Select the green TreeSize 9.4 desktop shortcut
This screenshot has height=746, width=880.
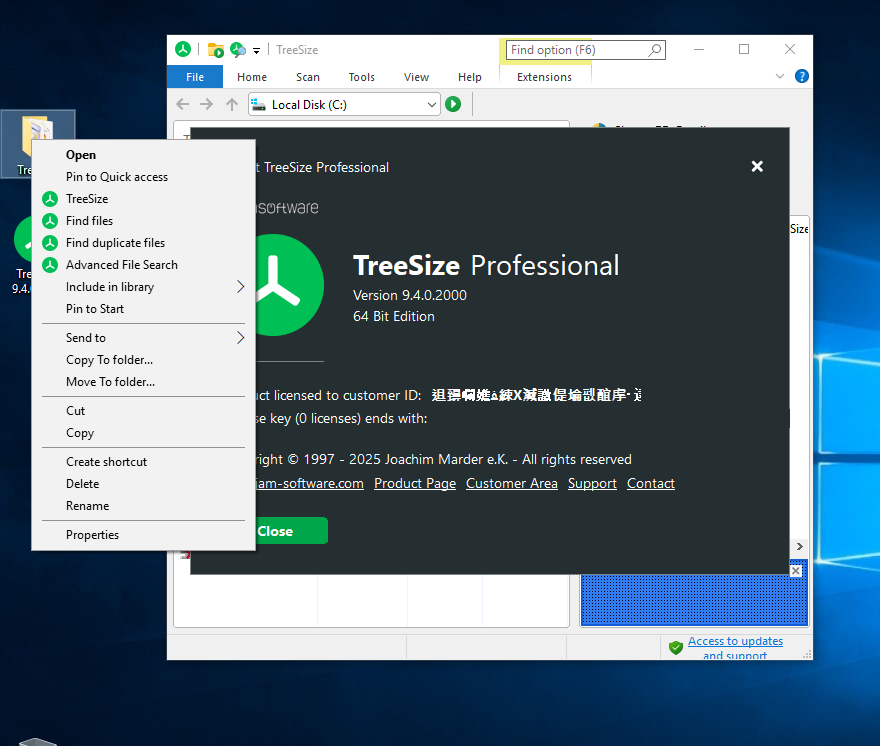22,241
